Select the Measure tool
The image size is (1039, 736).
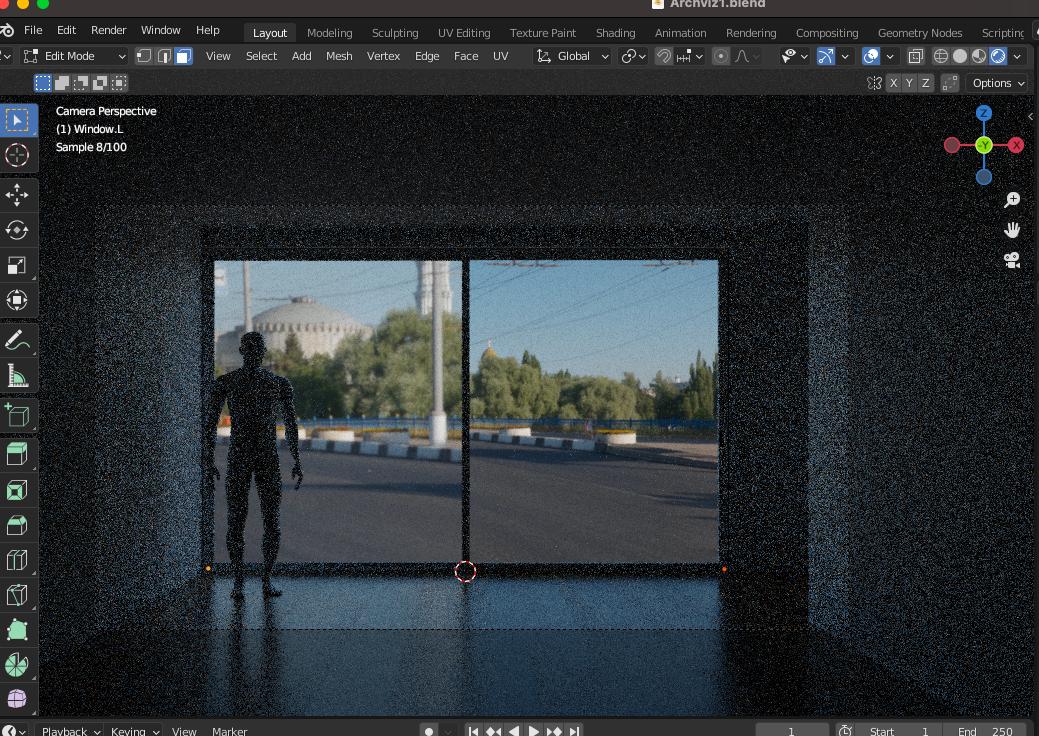click(x=17, y=374)
